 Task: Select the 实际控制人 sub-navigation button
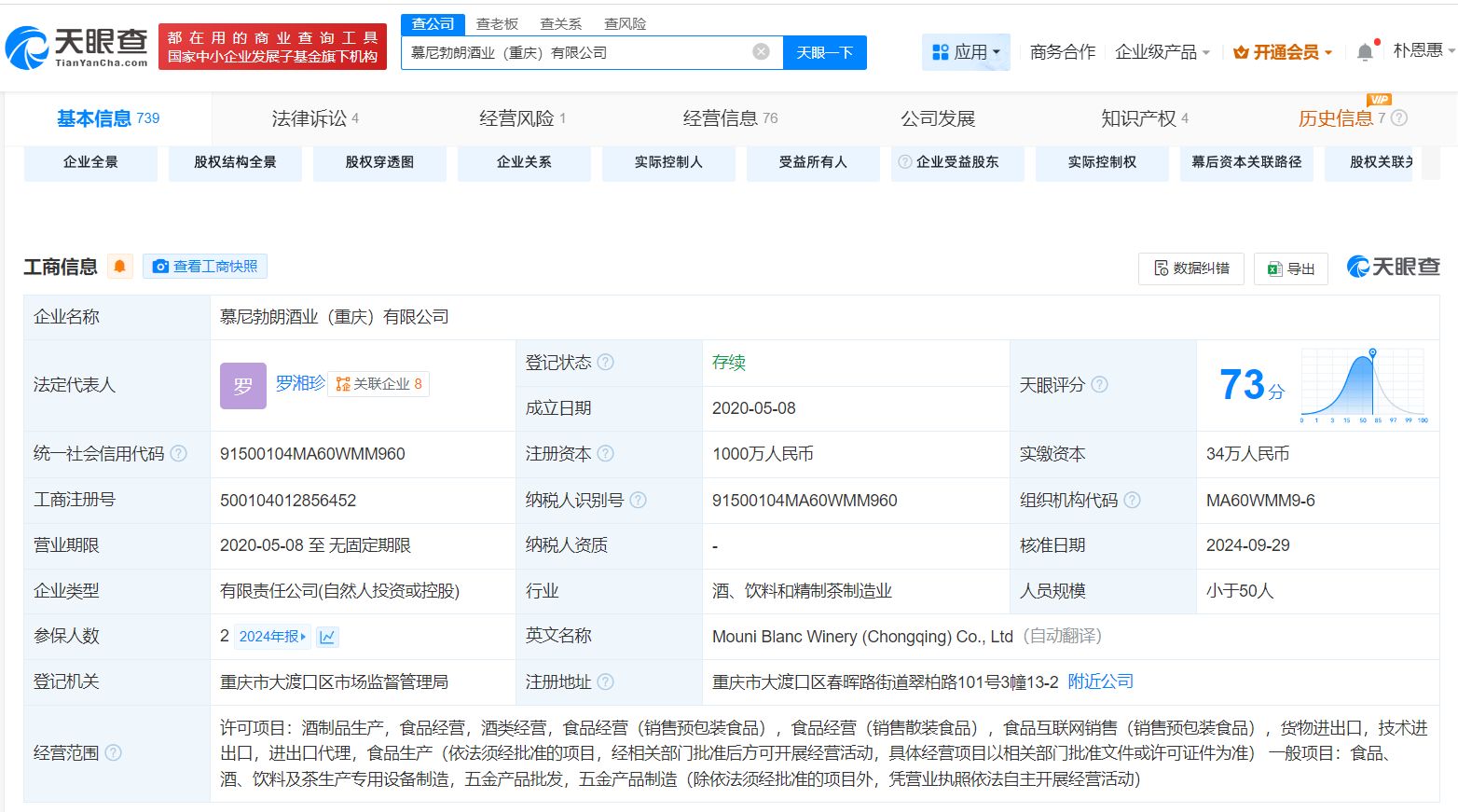pos(668,162)
